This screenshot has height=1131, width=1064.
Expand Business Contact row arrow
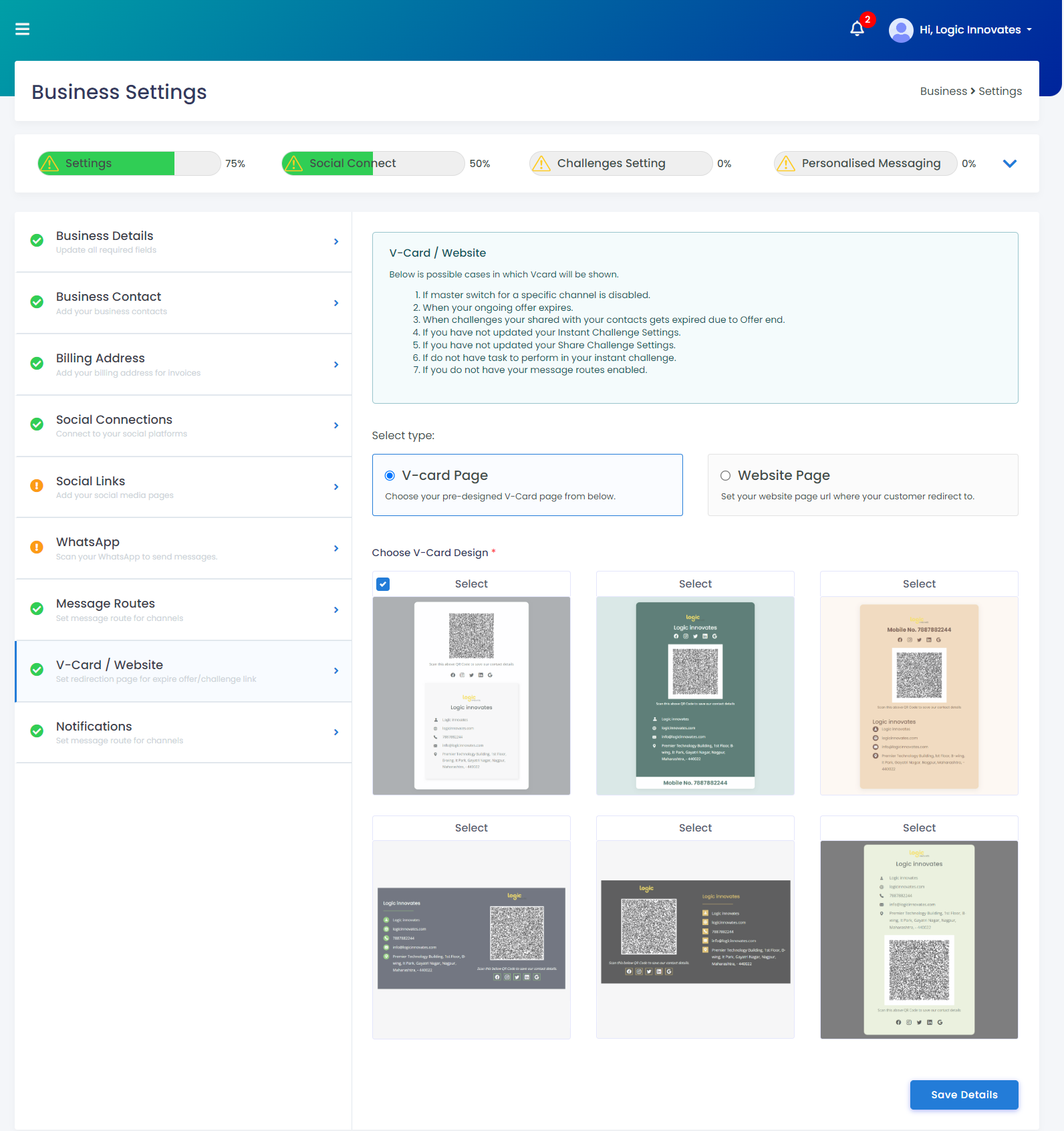coord(336,303)
